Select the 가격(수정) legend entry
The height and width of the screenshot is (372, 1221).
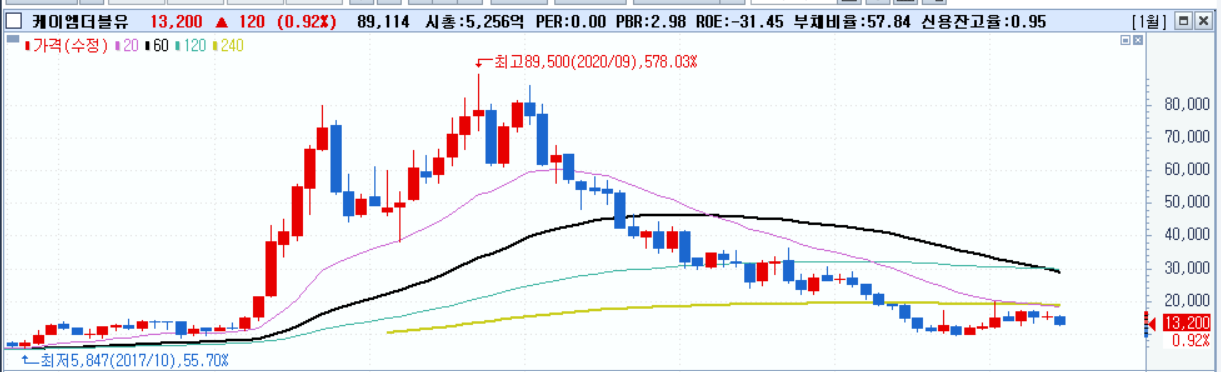[x=66, y=46]
